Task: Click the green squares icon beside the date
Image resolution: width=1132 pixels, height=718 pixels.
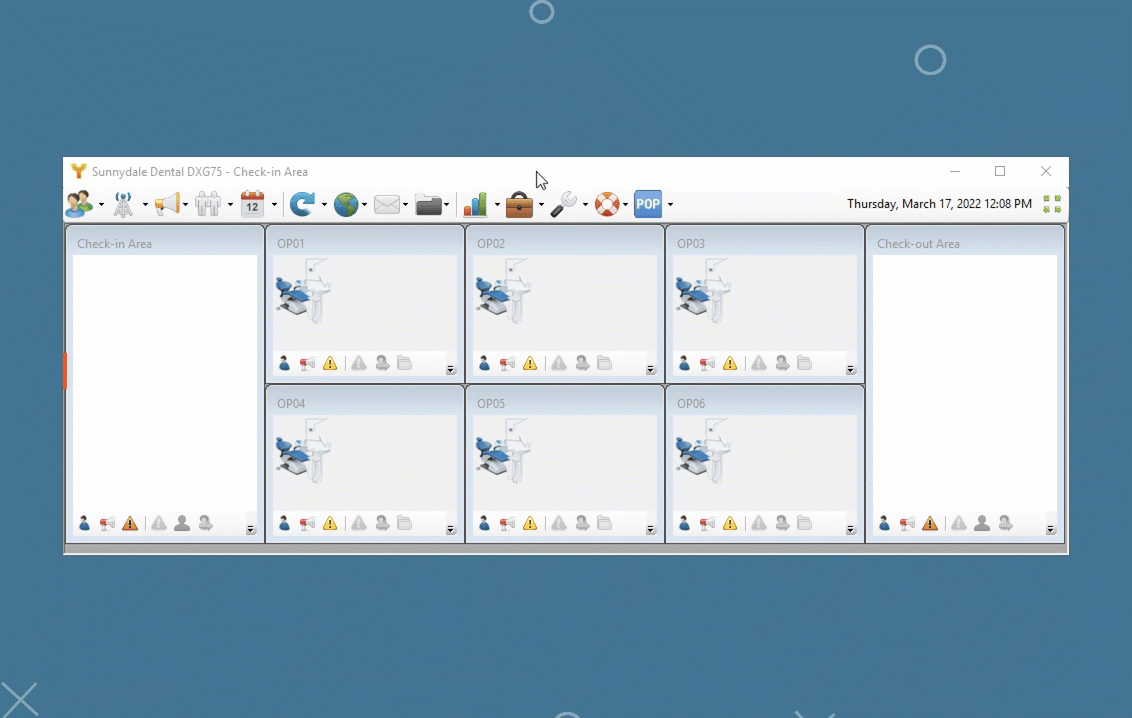Action: coord(1052,204)
